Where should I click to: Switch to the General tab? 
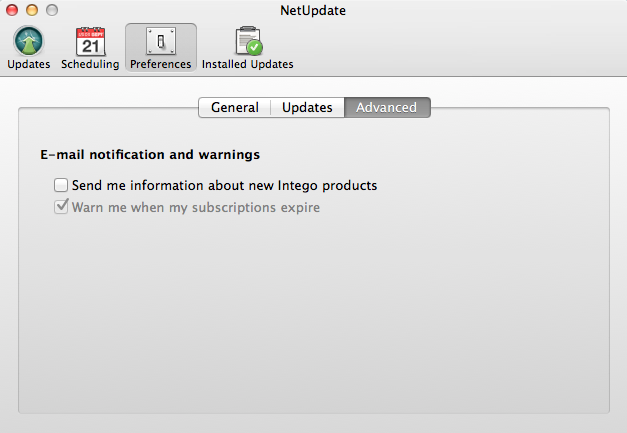point(235,108)
